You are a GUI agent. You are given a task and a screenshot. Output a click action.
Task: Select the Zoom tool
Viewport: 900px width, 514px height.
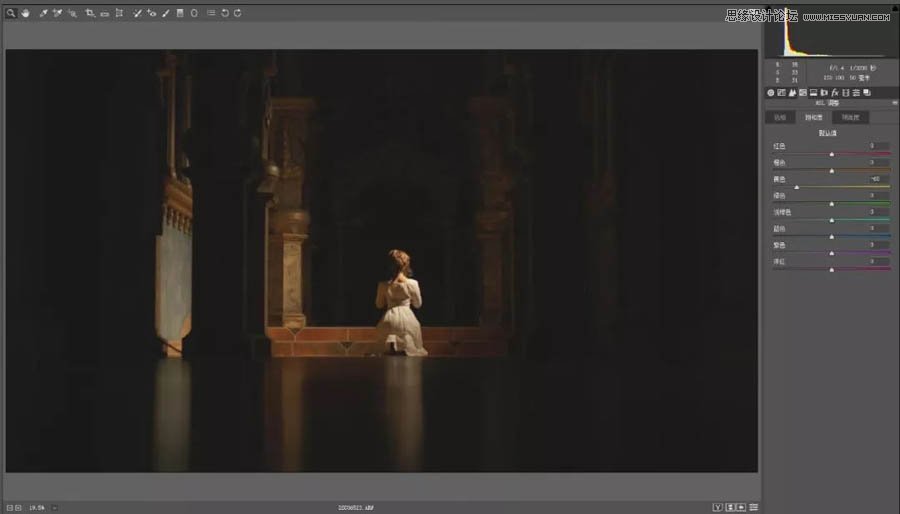(x=10, y=13)
